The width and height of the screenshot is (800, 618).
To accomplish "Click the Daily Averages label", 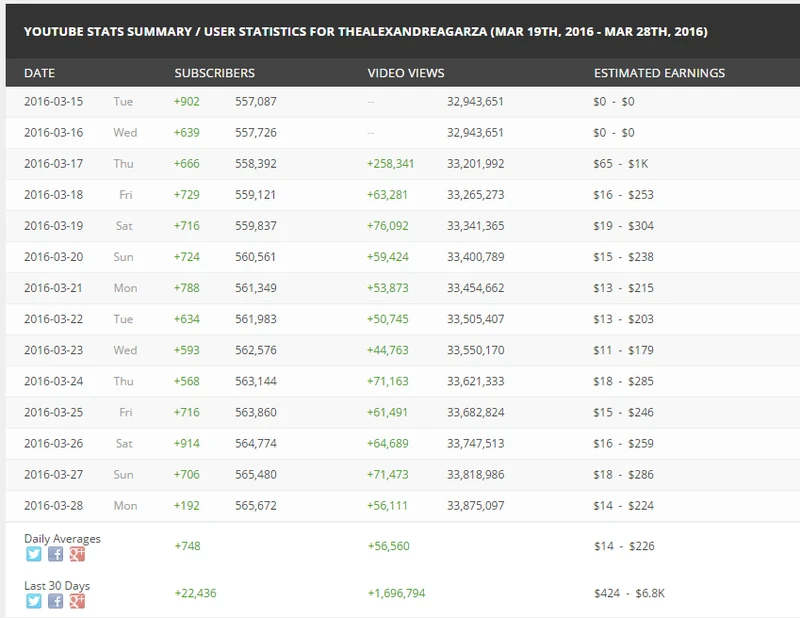I will point(62,539).
